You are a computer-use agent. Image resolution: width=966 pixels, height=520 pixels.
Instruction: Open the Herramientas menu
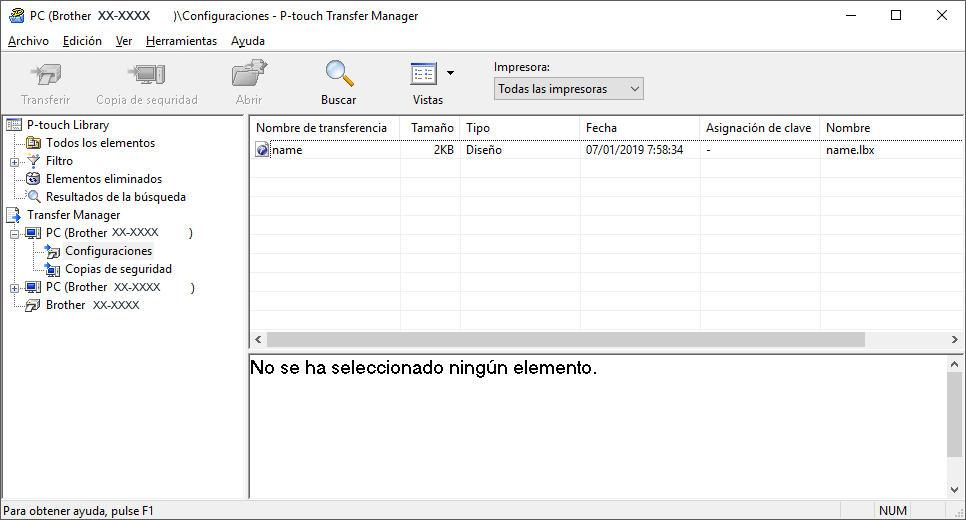tap(181, 41)
